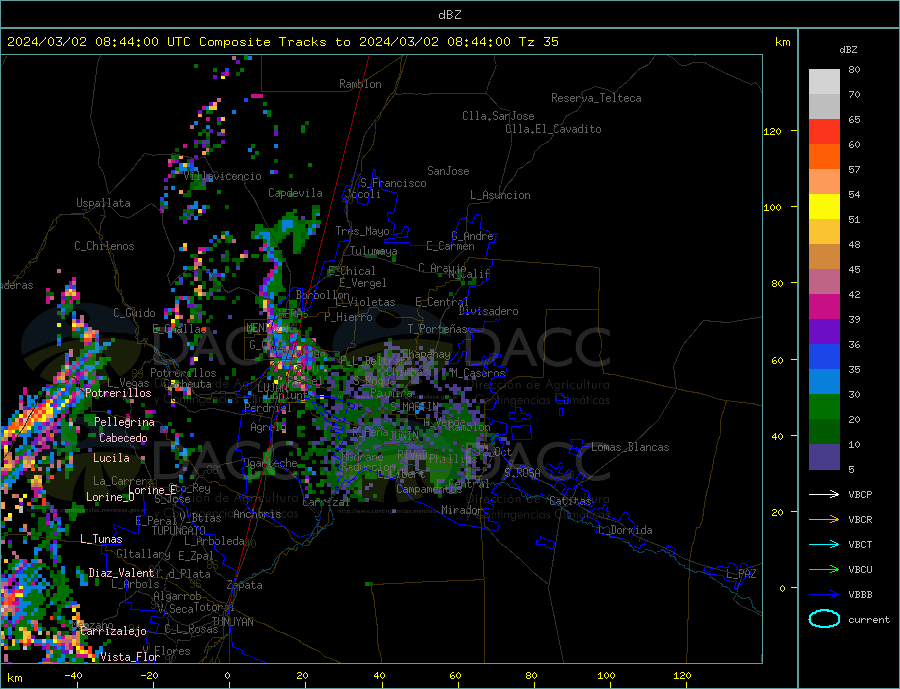Click the '100' tick on vertical km axis

point(773,207)
